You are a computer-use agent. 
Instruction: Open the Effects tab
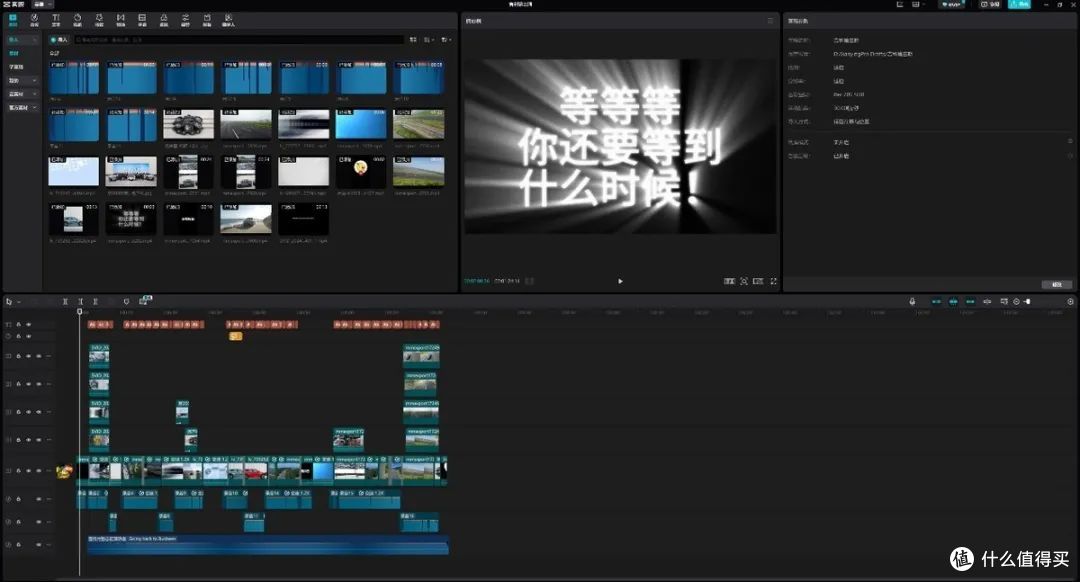click(x=99, y=20)
